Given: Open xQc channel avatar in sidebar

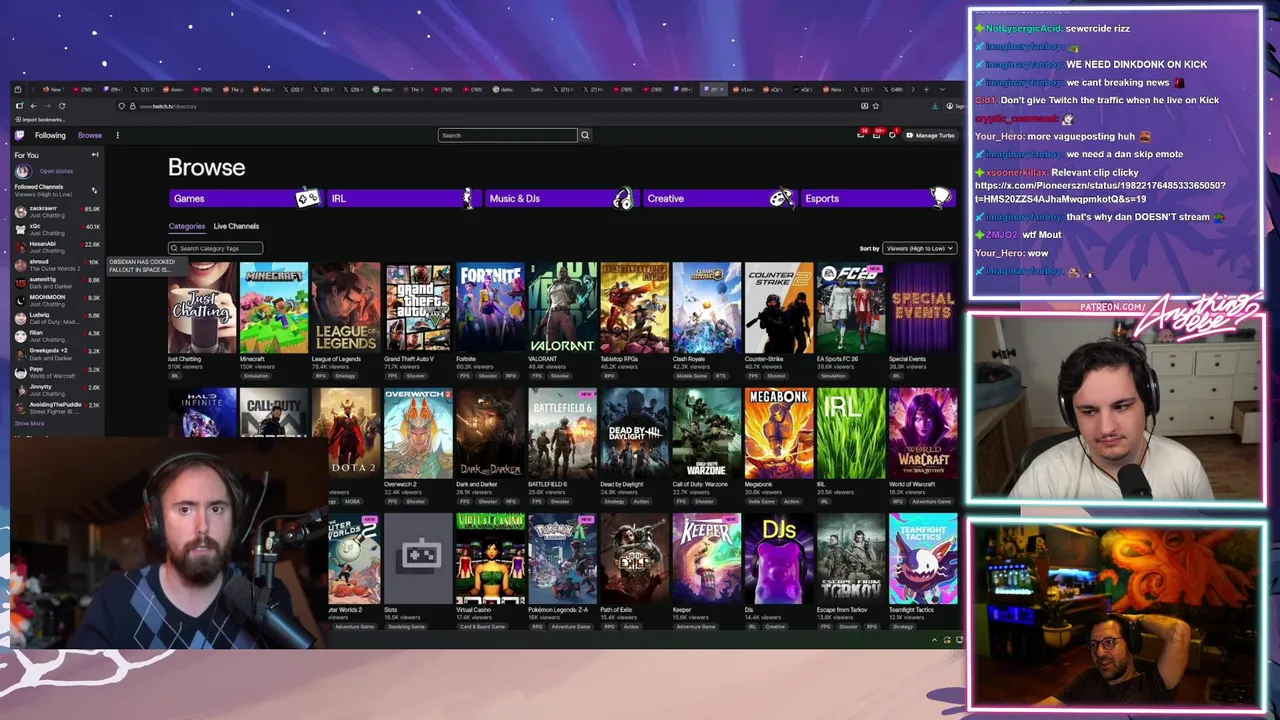Looking at the screenshot, I should pos(20,230).
